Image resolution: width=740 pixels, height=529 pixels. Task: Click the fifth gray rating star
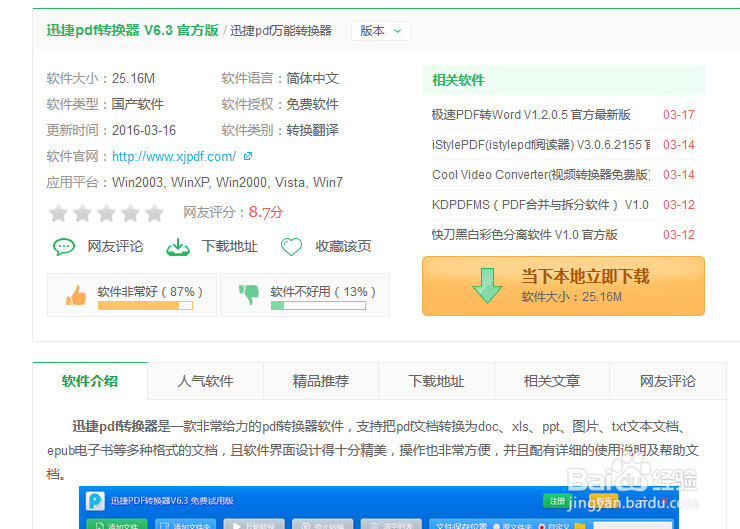pyautogui.click(x=154, y=213)
